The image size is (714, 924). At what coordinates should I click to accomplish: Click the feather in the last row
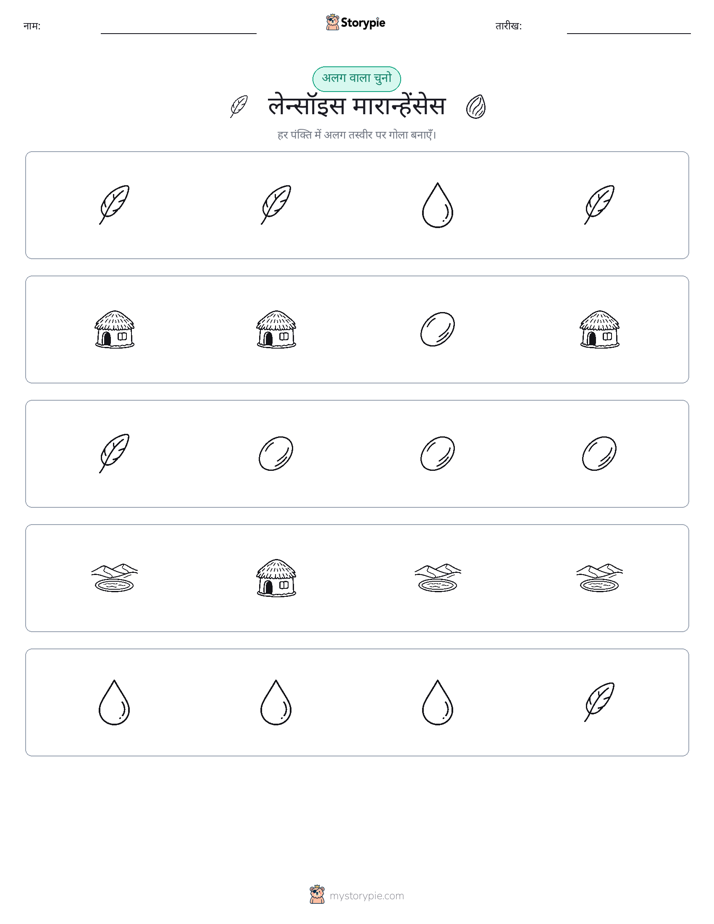599,702
